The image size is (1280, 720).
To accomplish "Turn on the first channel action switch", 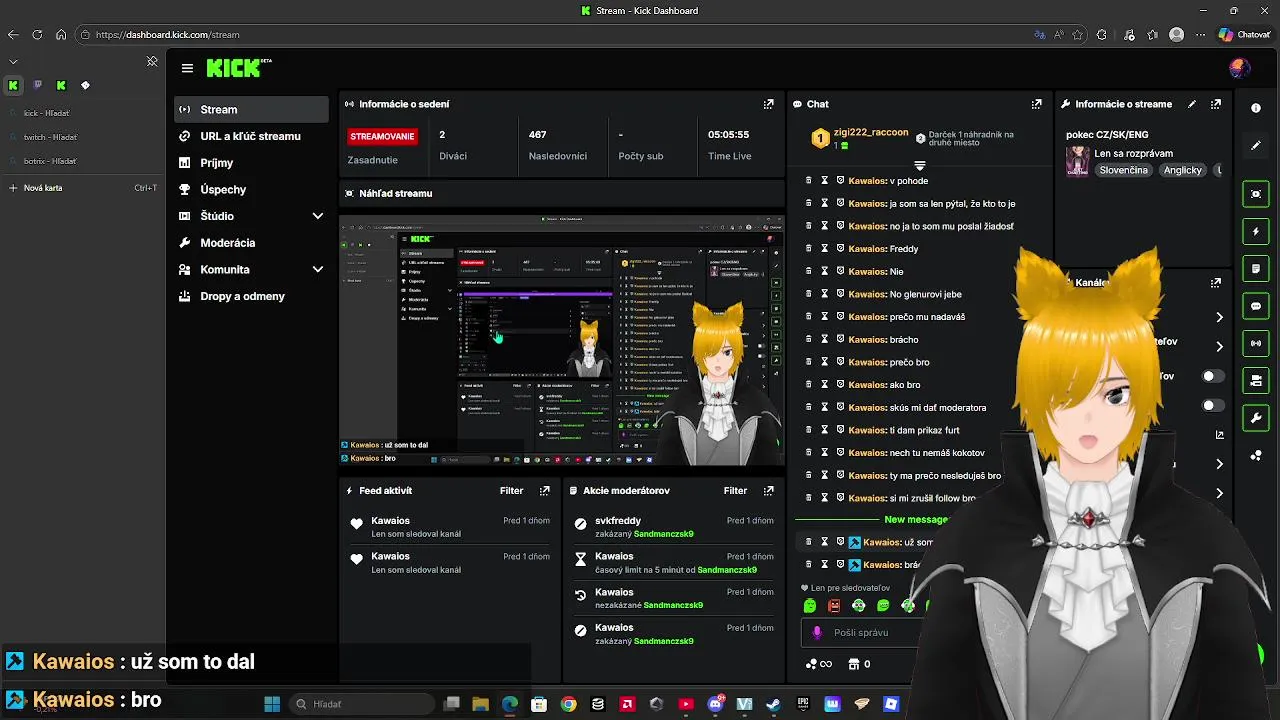I will [1213, 376].
